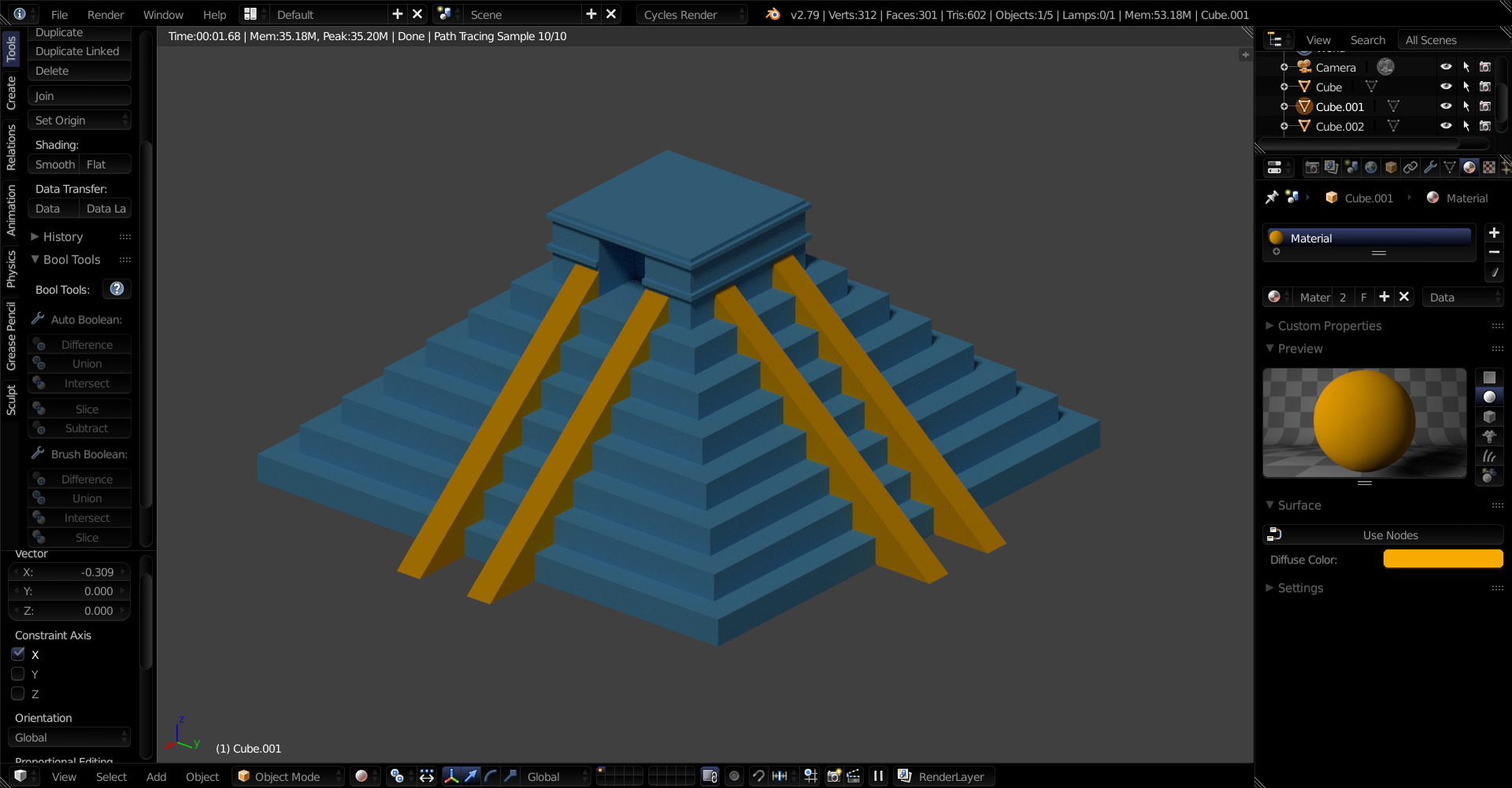
Task: Open Modifiers wrench properties tab
Action: click(1430, 167)
